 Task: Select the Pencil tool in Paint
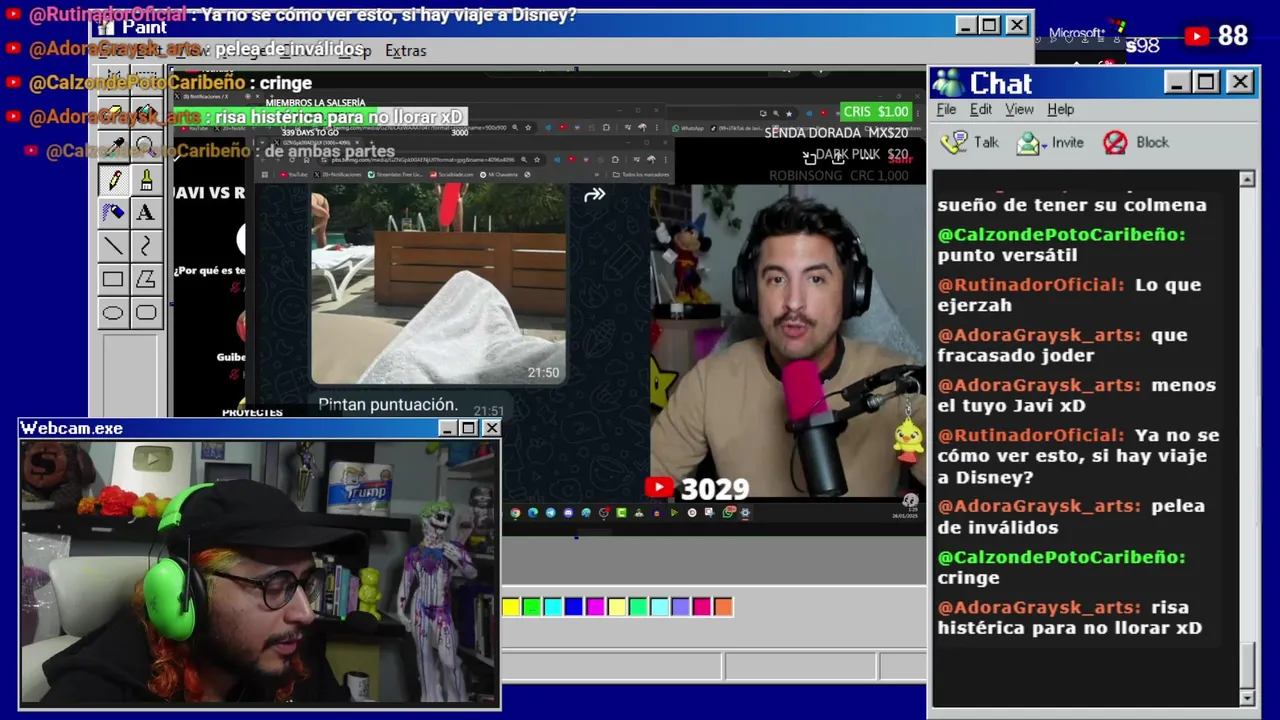tap(113, 180)
